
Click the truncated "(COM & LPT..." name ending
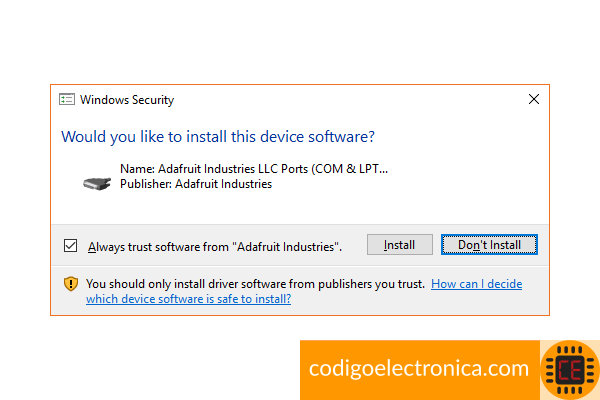click(349, 169)
